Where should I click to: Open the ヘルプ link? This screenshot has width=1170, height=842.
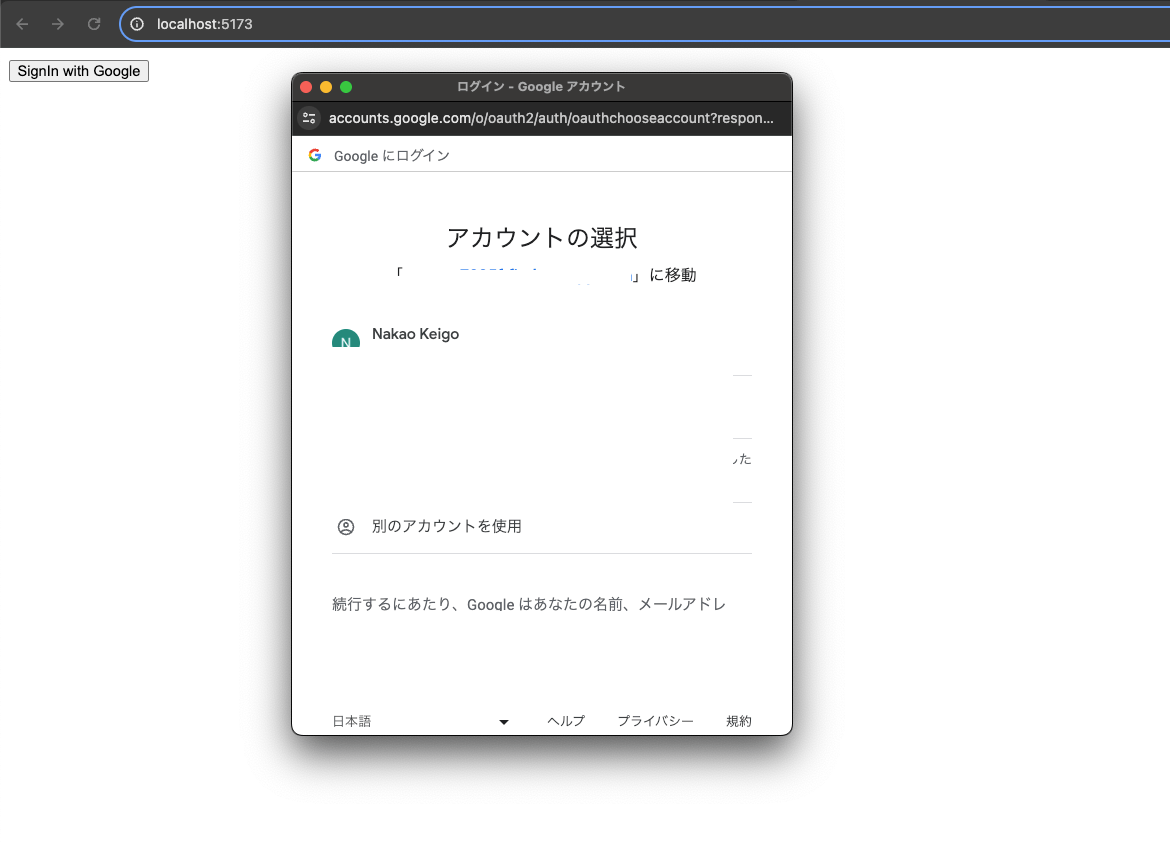pos(566,721)
